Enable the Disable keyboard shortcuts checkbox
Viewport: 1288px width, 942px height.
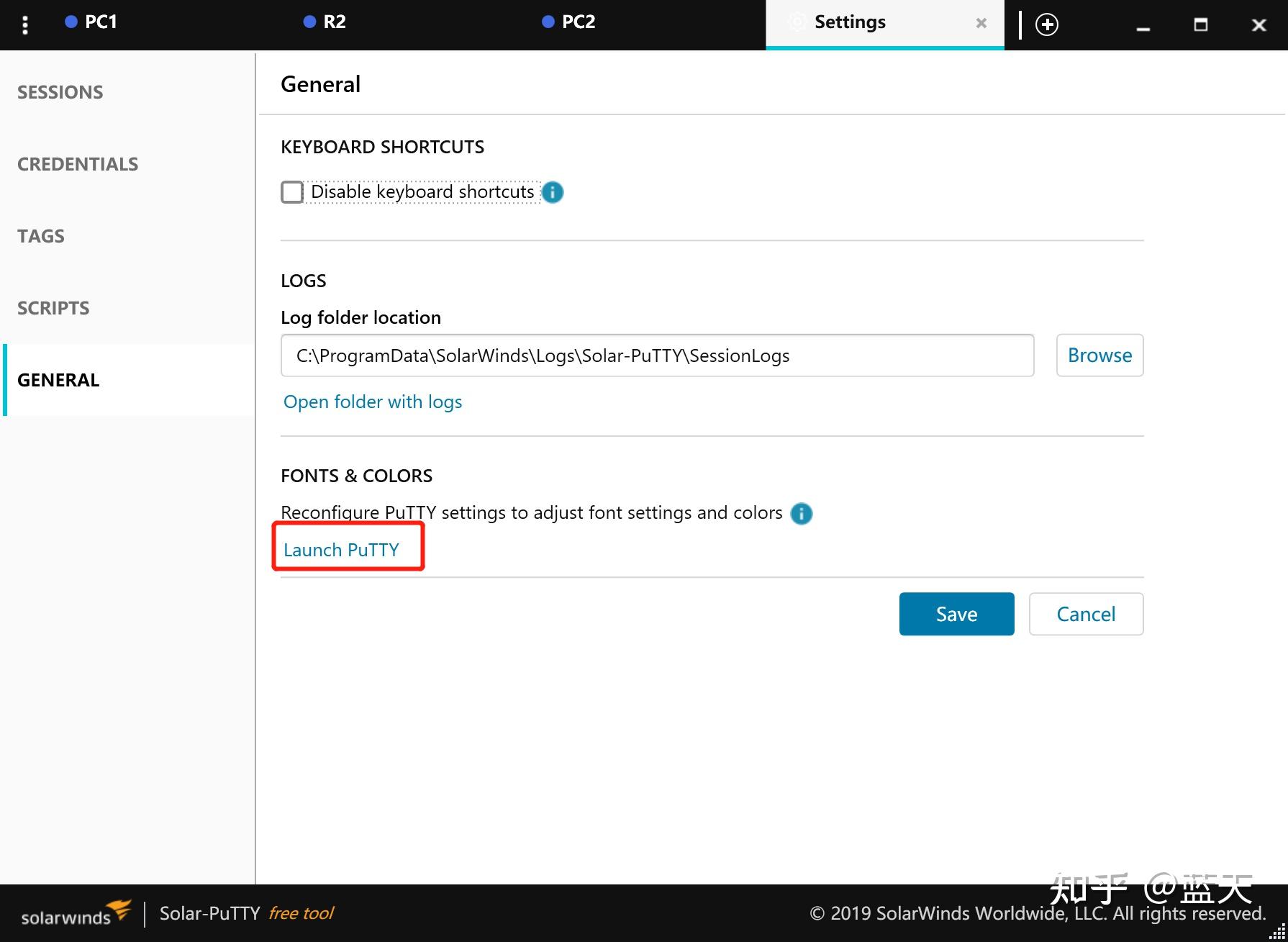[291, 192]
